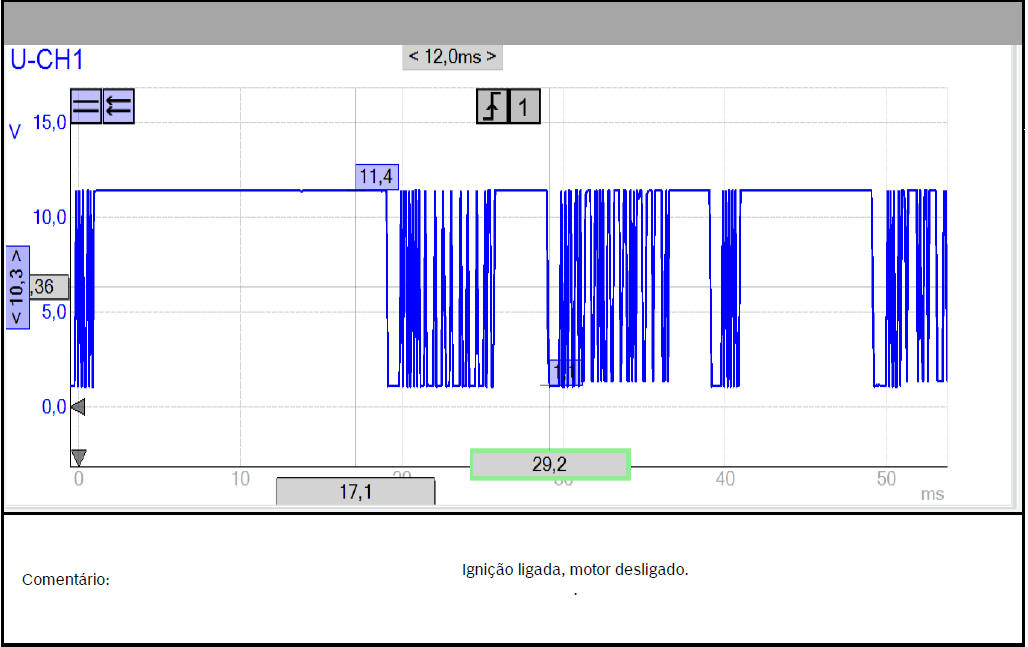Click the rising-edge trigger icon
This screenshot has width=1028, height=647.
[x=491, y=107]
